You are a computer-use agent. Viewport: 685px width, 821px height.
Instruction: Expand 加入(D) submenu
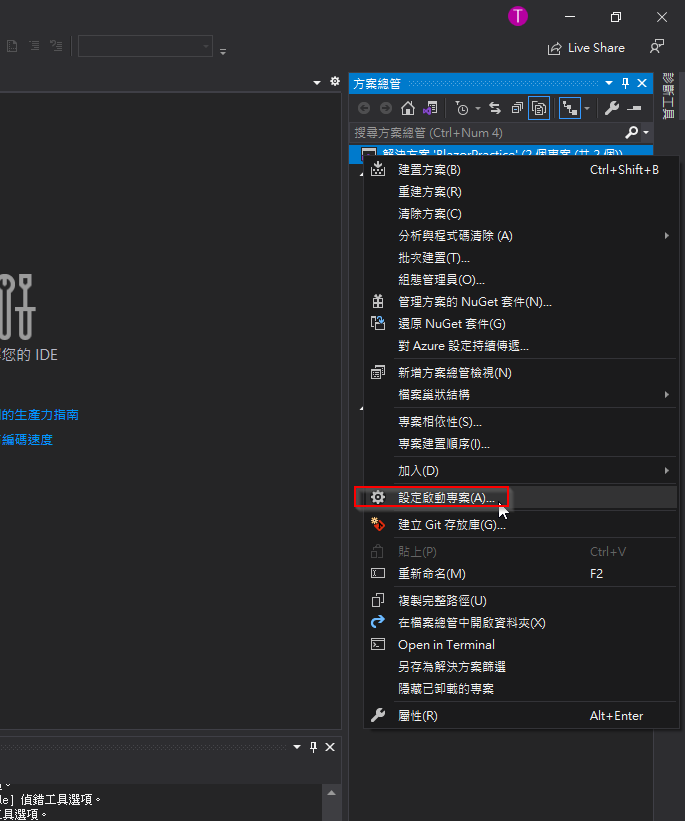coord(521,471)
